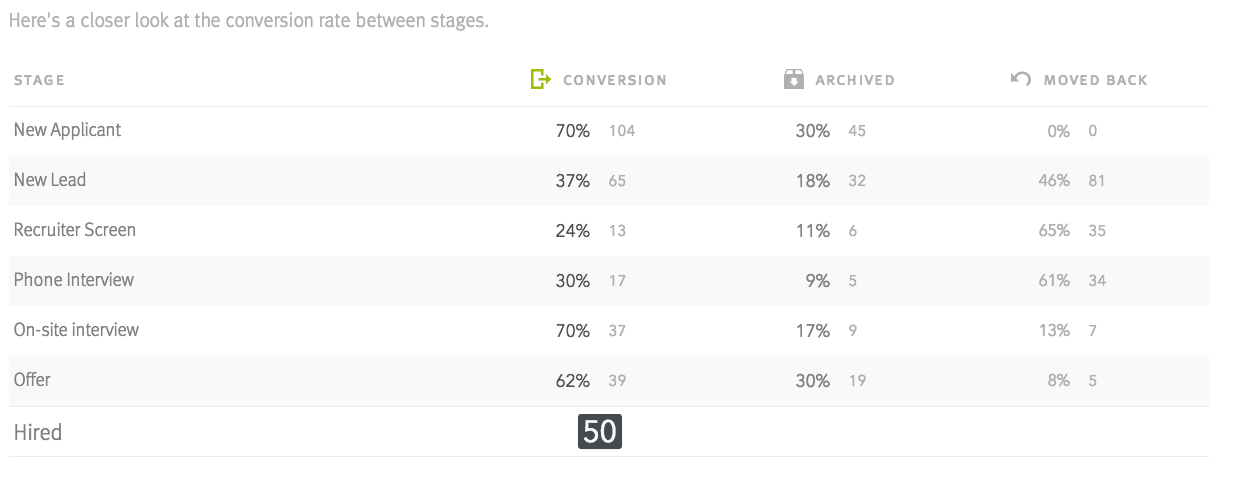Click Offer 30% archived value

tap(813, 381)
